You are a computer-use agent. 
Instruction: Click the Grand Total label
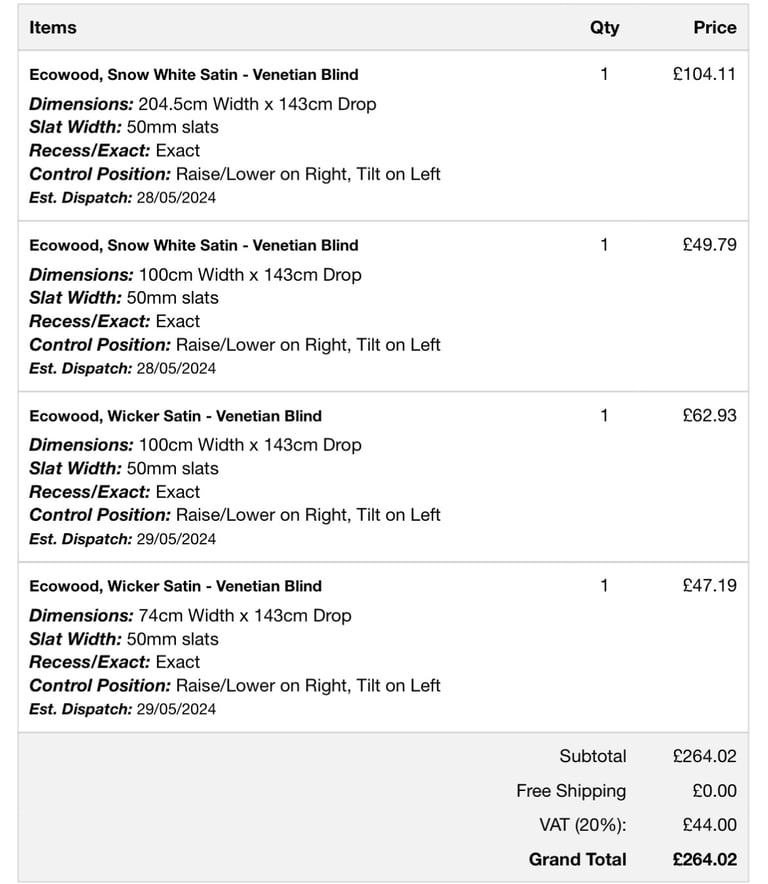577,859
